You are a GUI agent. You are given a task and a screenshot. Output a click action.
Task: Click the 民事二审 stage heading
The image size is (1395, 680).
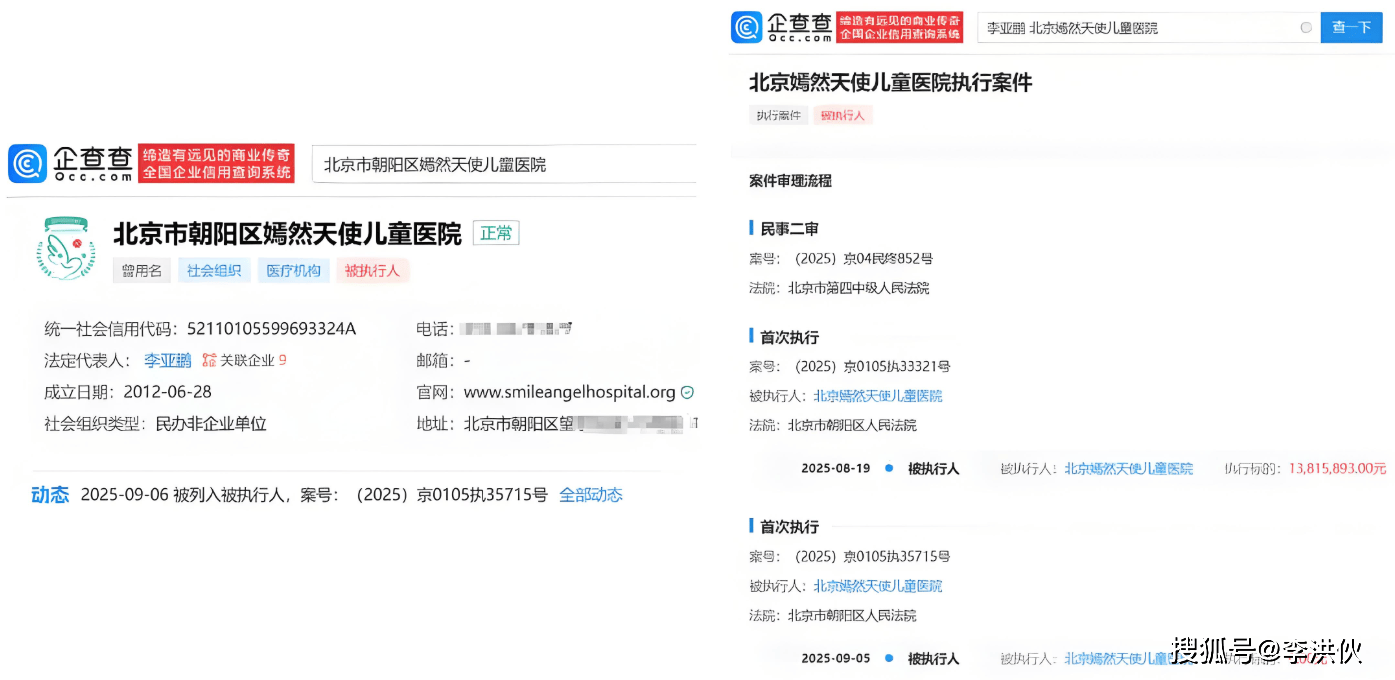pos(789,229)
